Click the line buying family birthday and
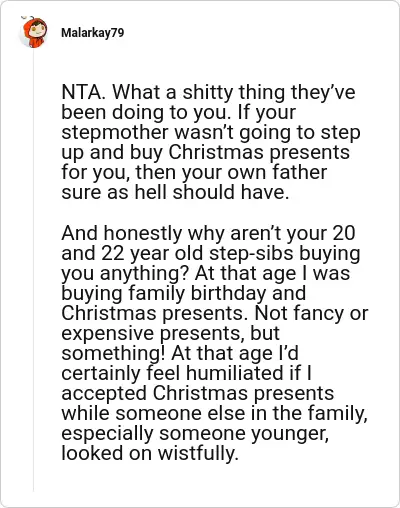Viewport: 400px width, 508px height. pyautogui.click(x=183, y=293)
